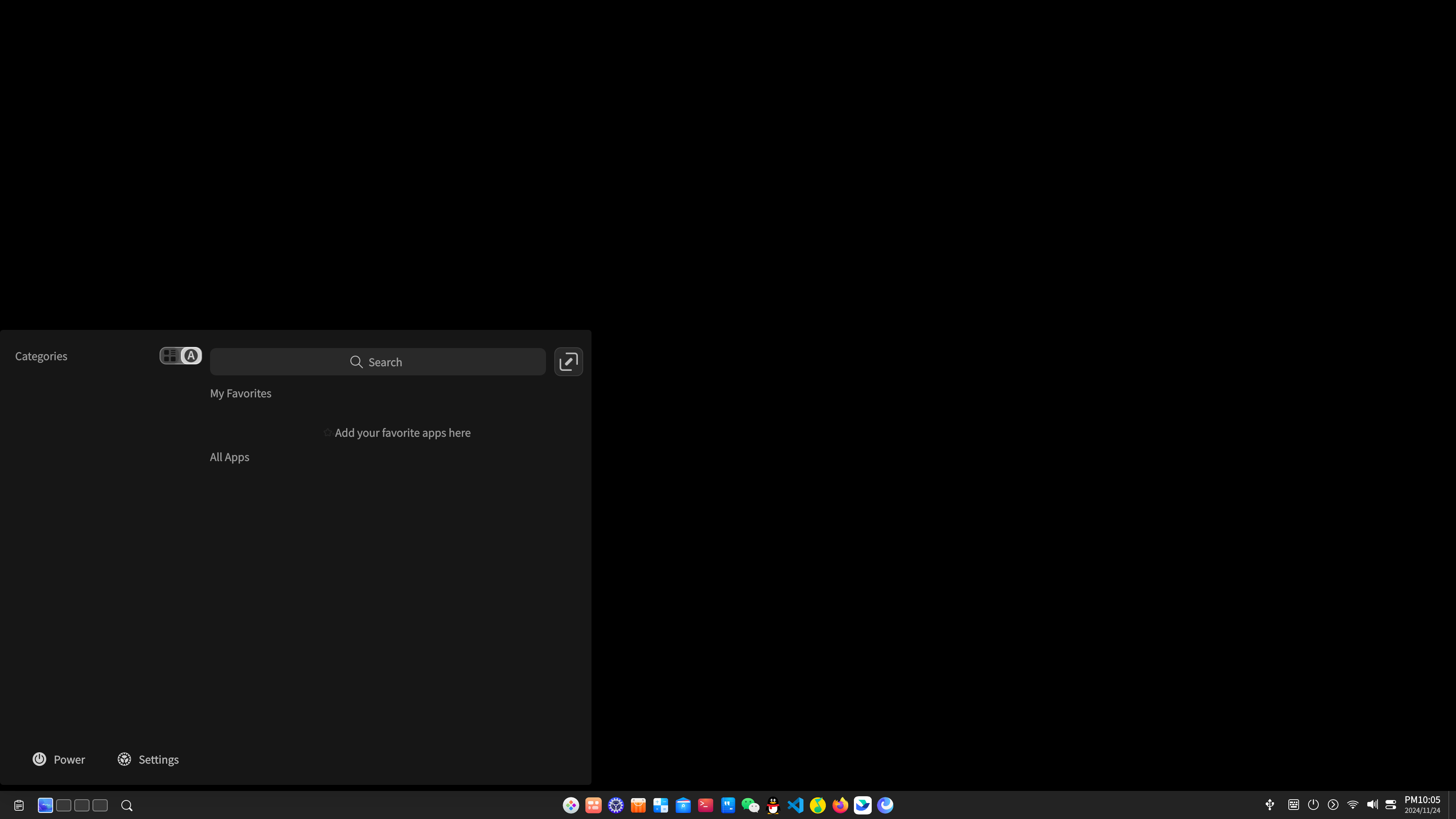Click the launcher Search field
Viewport: 1456px width, 819px height.
pyautogui.click(x=378, y=362)
